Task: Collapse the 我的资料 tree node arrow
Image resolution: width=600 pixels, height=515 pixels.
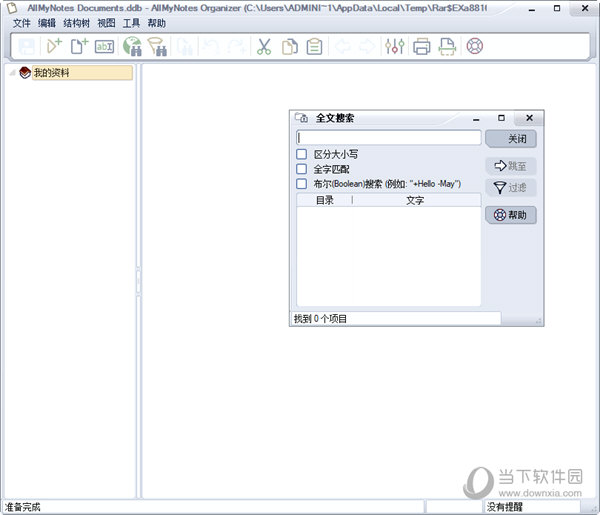Action: click(12, 73)
